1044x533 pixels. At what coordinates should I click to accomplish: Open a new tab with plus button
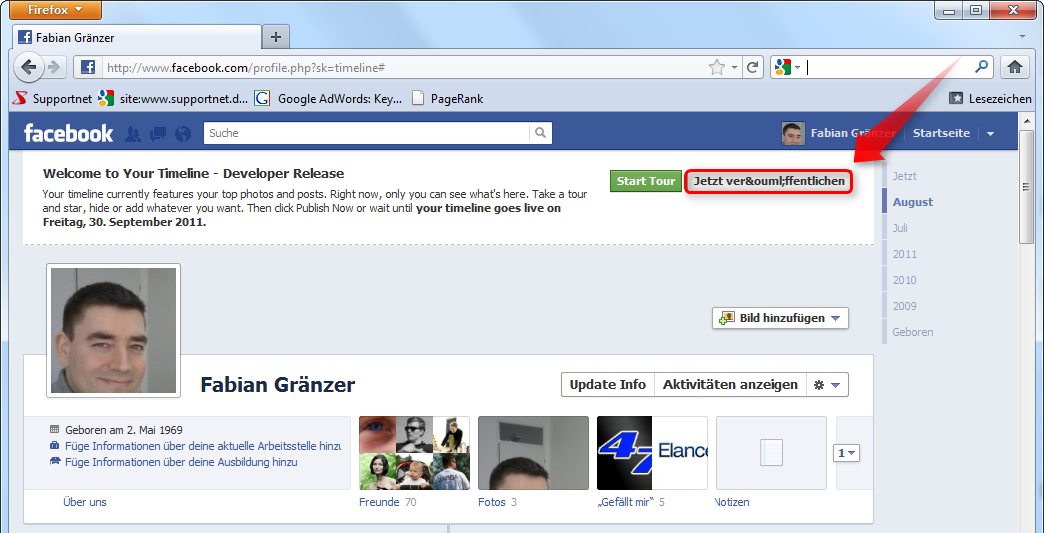pos(276,37)
